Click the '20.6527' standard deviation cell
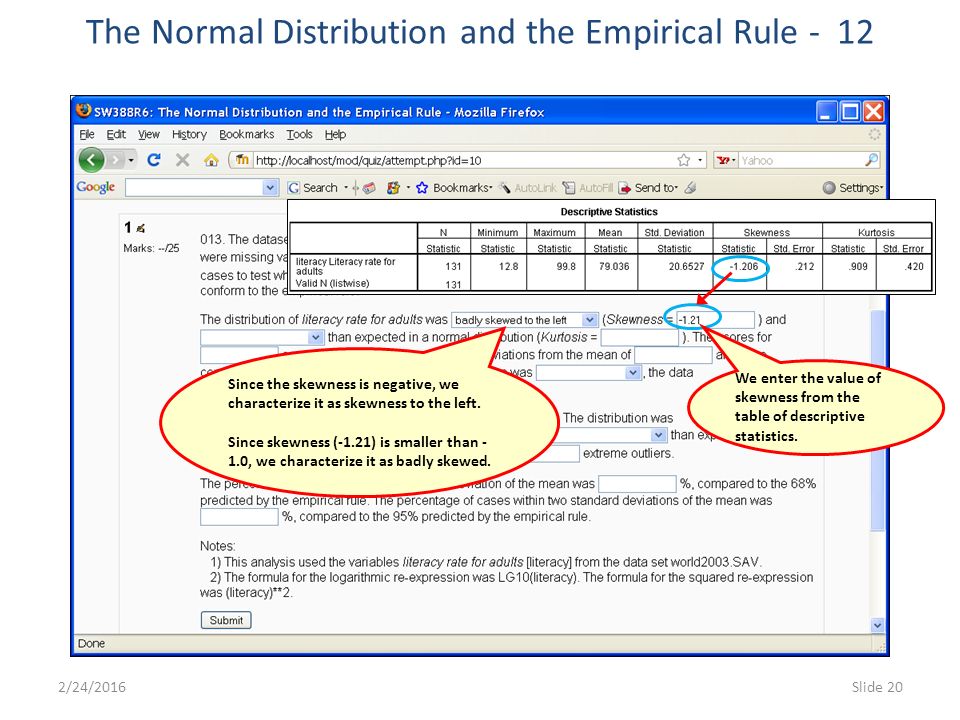The height and width of the screenshot is (720, 960). tap(686, 266)
